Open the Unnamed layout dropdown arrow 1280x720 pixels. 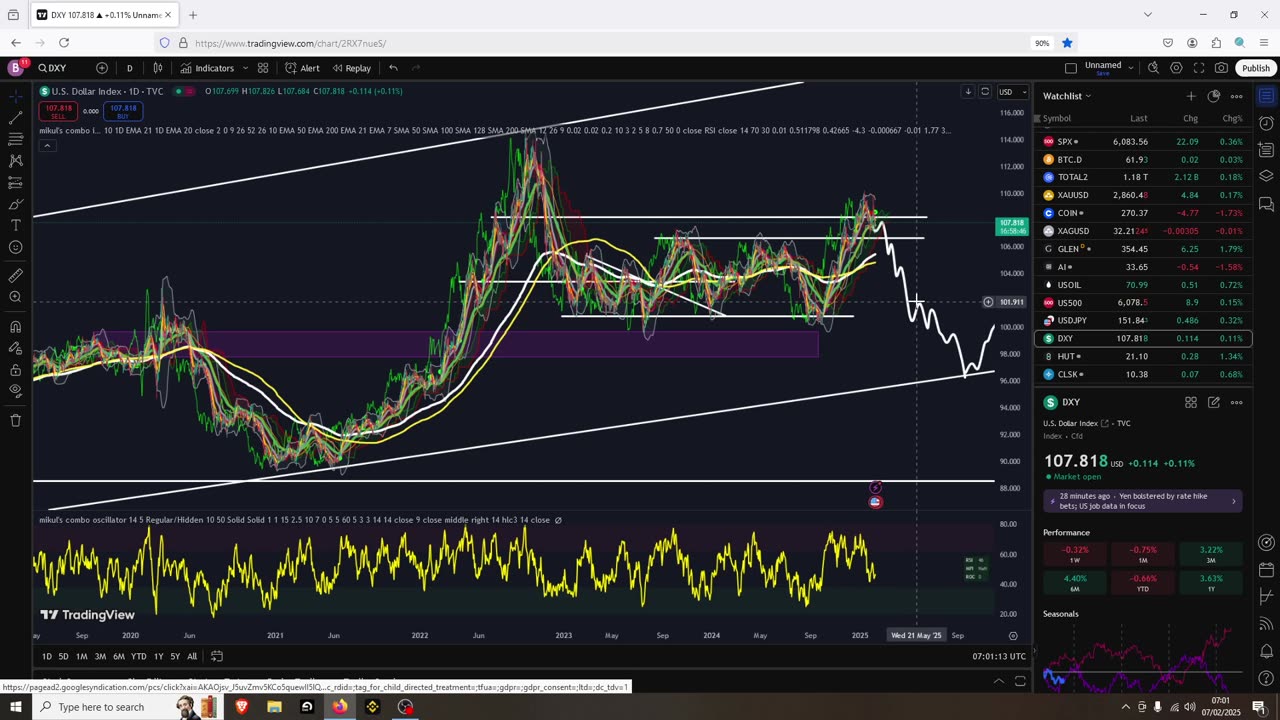click(1130, 68)
